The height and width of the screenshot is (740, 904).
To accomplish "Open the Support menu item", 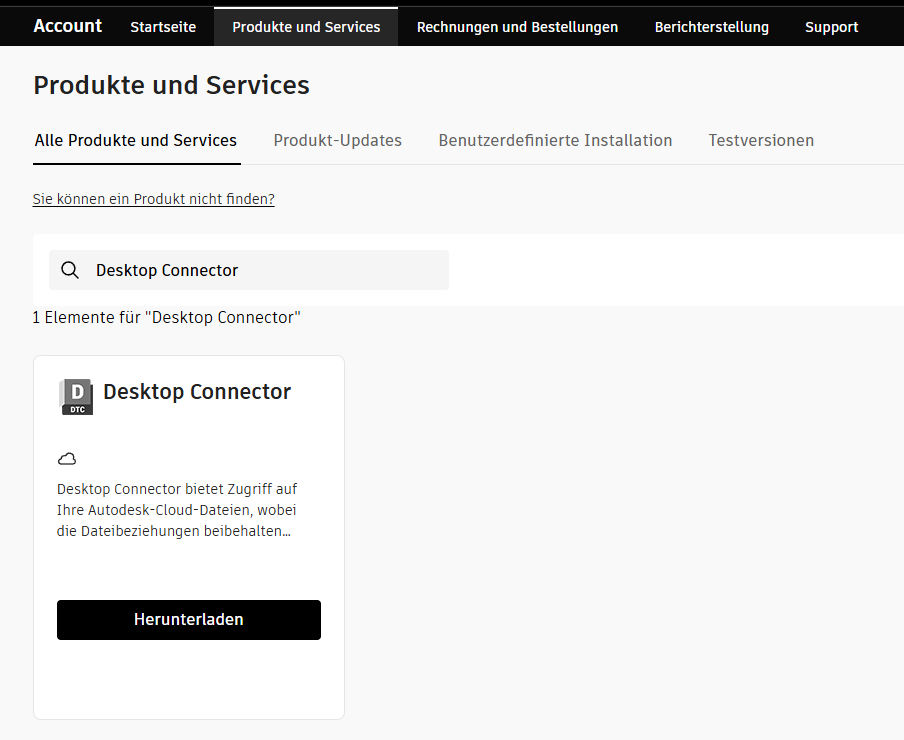I will click(x=831, y=27).
